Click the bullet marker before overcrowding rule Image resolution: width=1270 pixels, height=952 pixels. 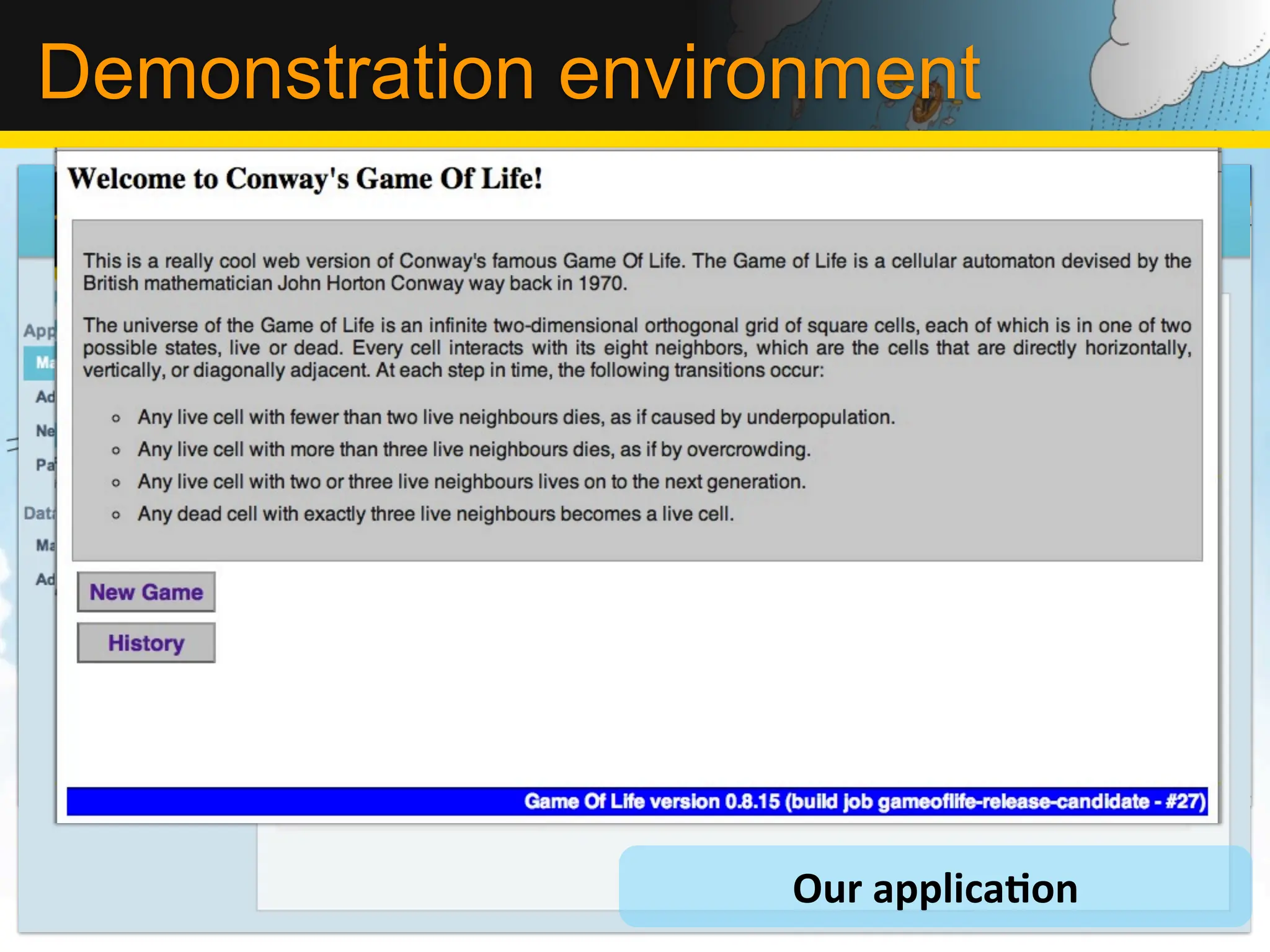click(x=116, y=451)
